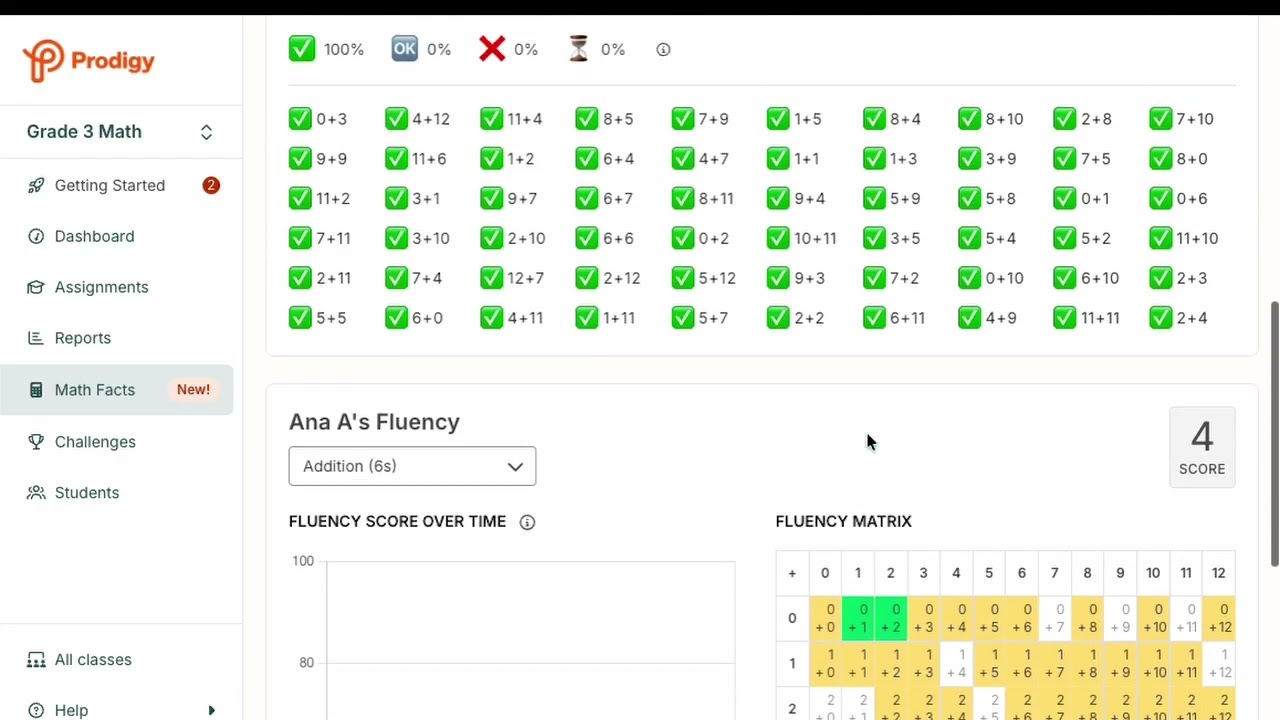Open Getting Started rocket icon

[36, 186]
